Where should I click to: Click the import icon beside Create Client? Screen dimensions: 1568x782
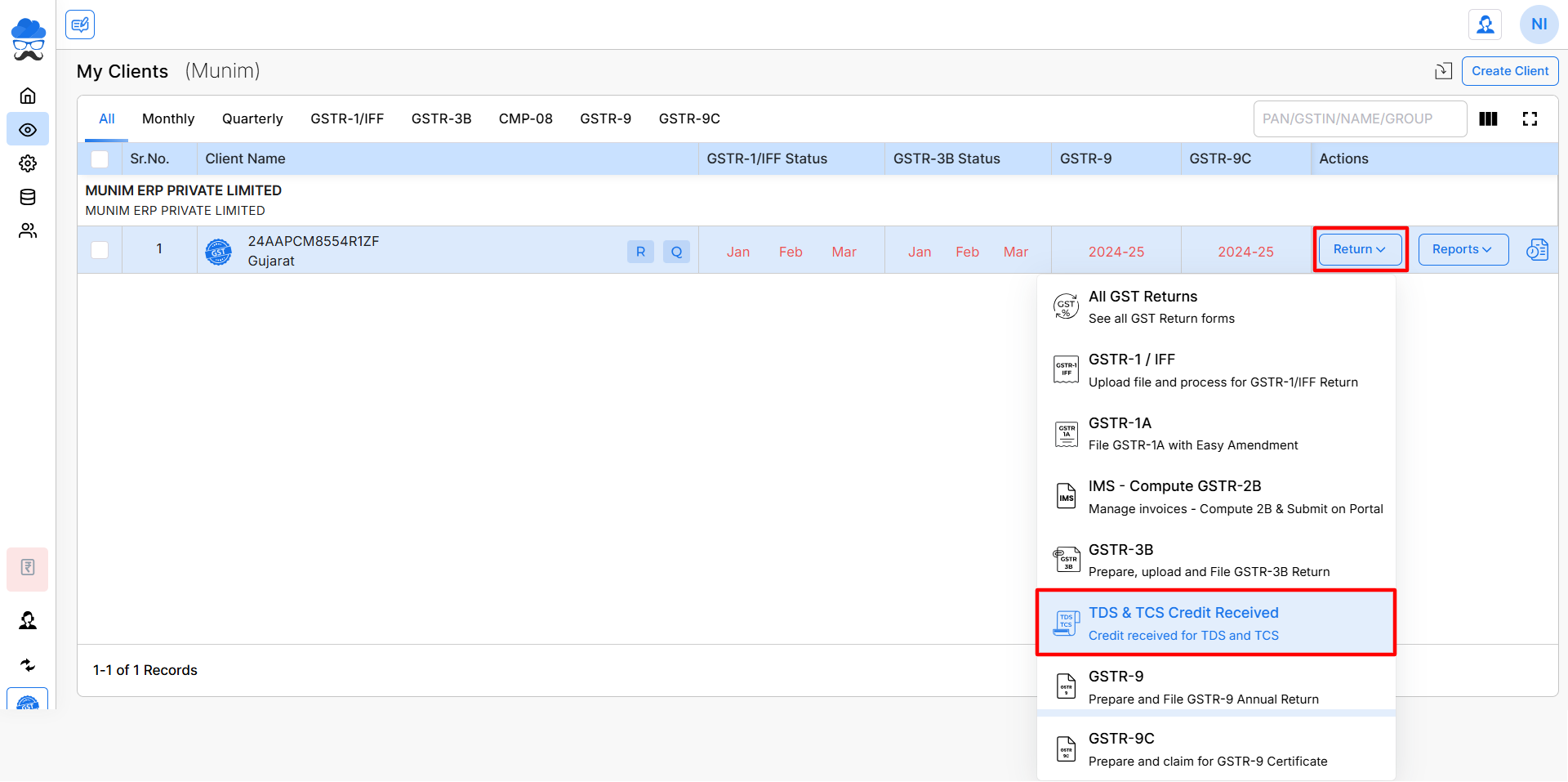pos(1443,71)
